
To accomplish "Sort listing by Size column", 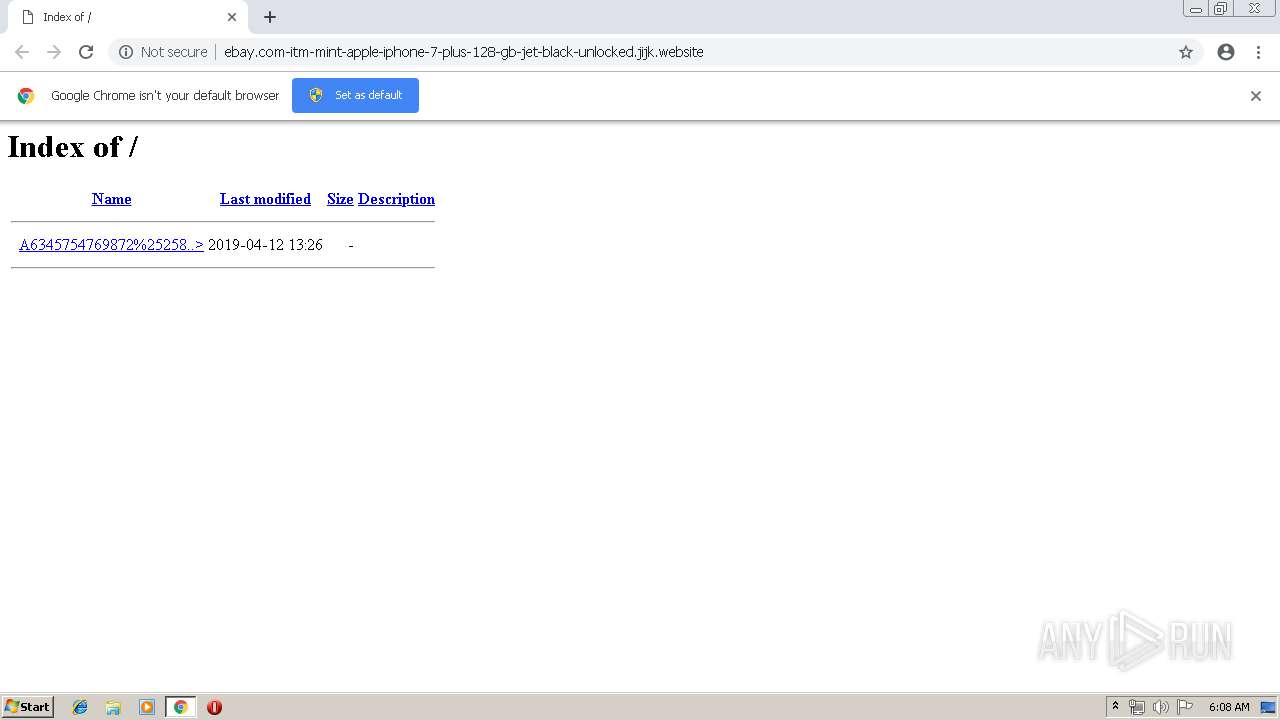I will tap(340, 199).
